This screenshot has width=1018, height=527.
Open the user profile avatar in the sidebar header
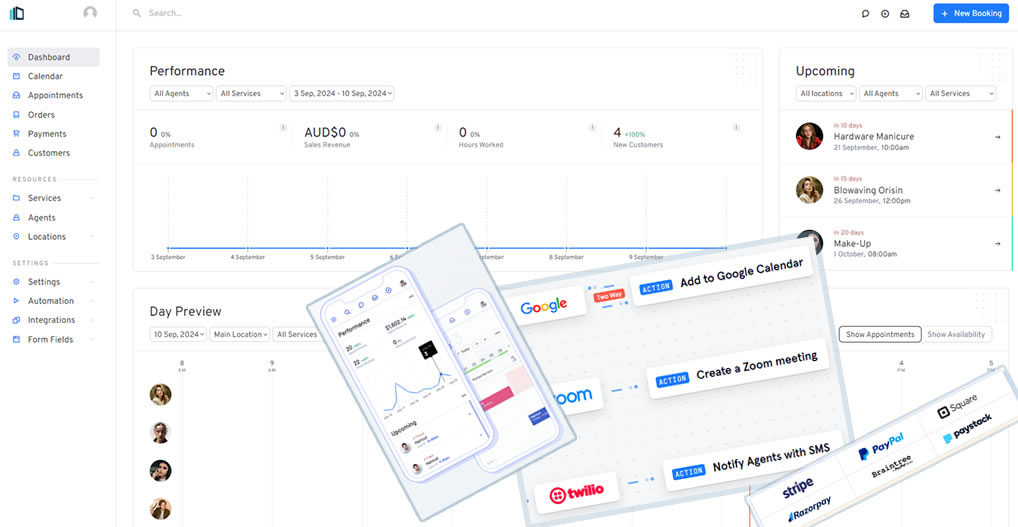[90, 13]
